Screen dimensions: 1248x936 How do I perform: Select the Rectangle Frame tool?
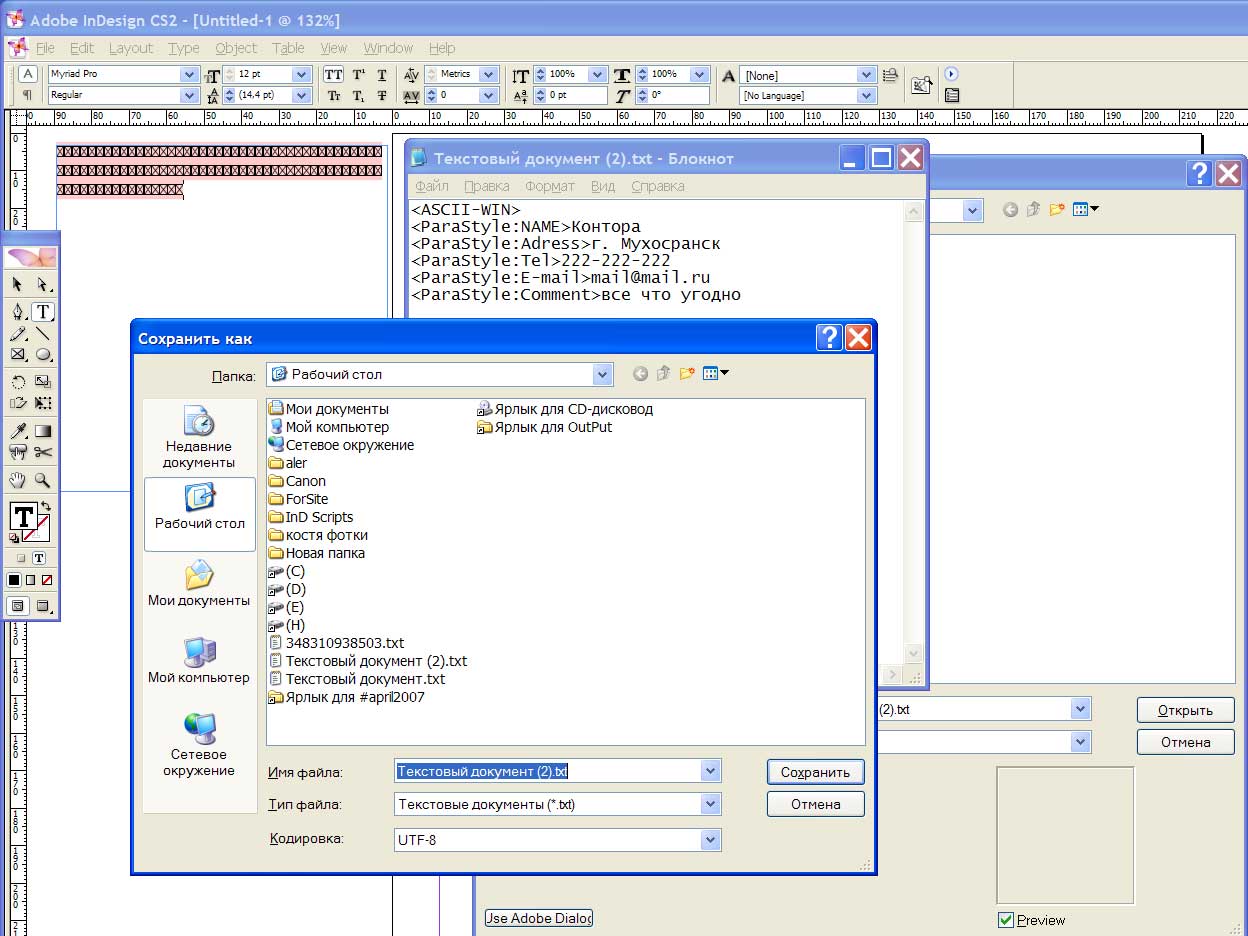click(18, 354)
